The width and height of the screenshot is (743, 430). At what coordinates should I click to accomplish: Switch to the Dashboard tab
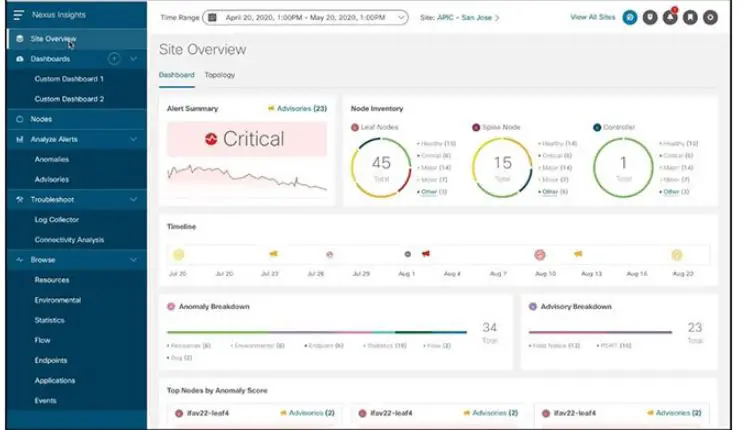[177, 75]
